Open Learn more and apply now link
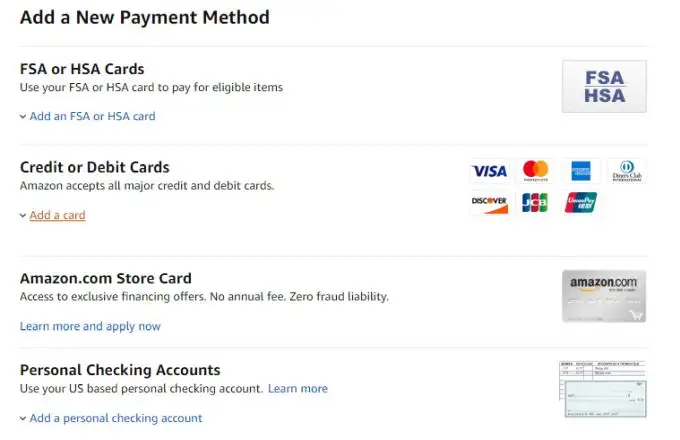 pyautogui.click(x=90, y=326)
